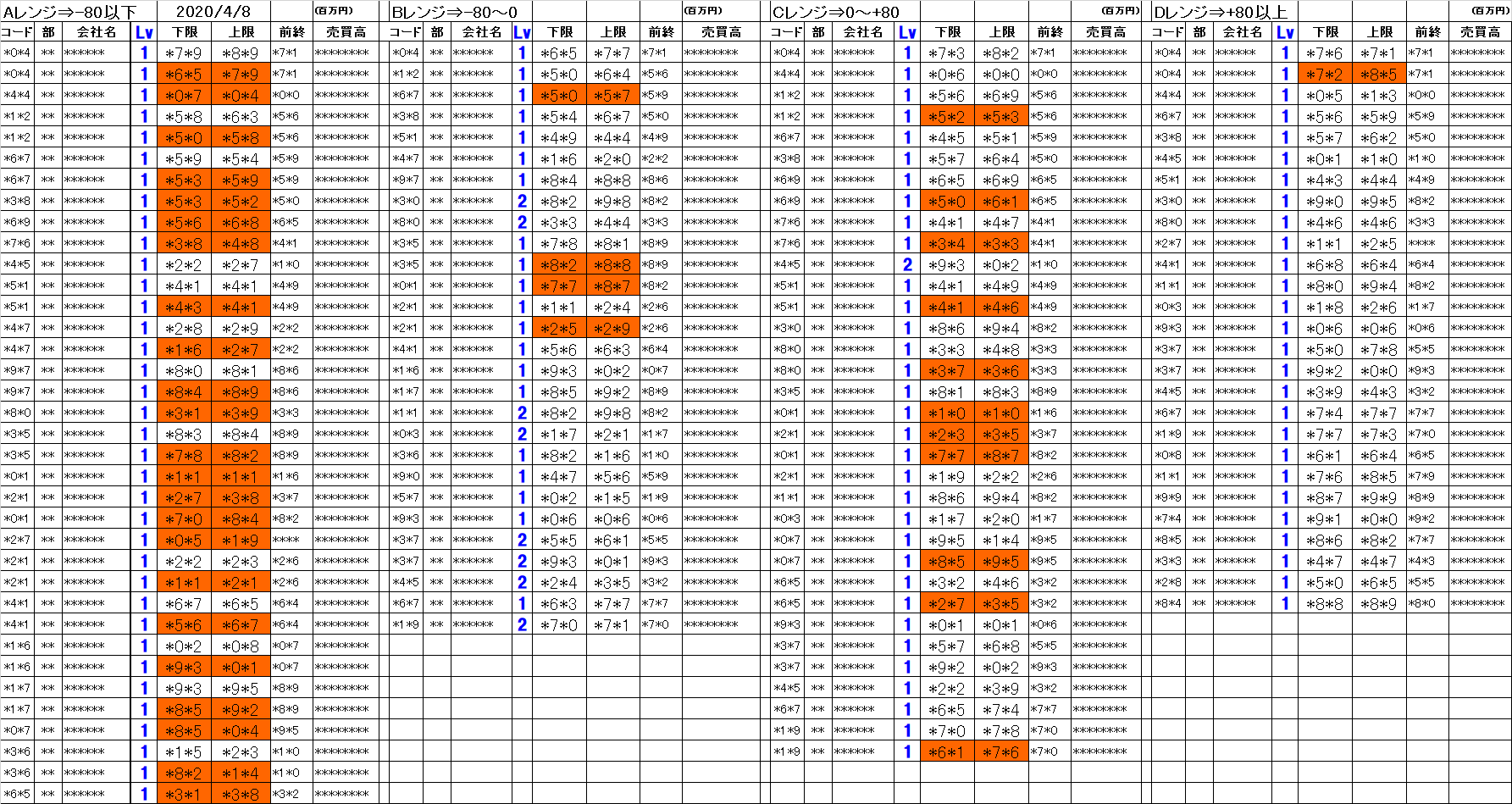
Task: Click the 下限 header in the Aレンジ table
Action: pyautogui.click(x=185, y=32)
